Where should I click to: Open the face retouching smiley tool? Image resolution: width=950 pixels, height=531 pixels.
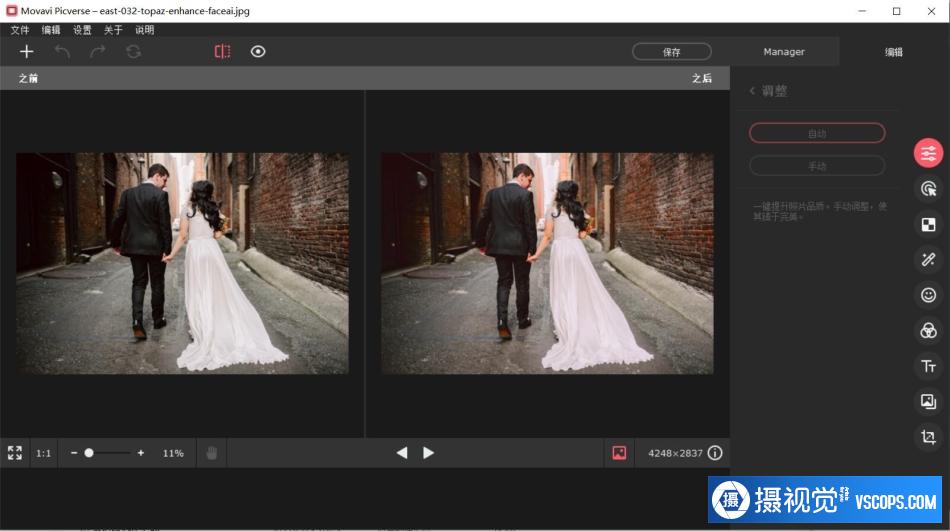pos(928,295)
